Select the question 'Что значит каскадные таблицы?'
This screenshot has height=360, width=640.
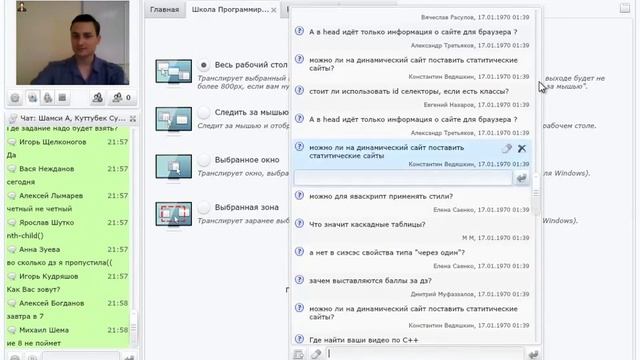click(367, 224)
